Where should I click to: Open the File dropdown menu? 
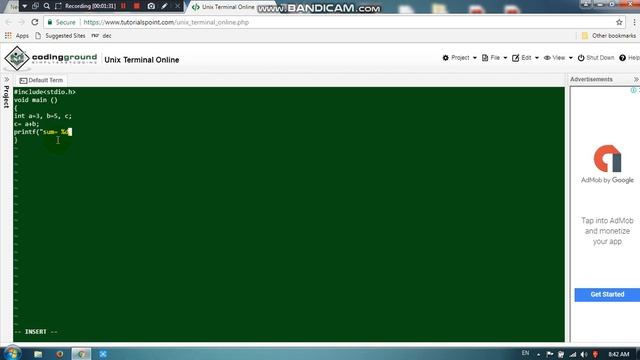pos(494,58)
